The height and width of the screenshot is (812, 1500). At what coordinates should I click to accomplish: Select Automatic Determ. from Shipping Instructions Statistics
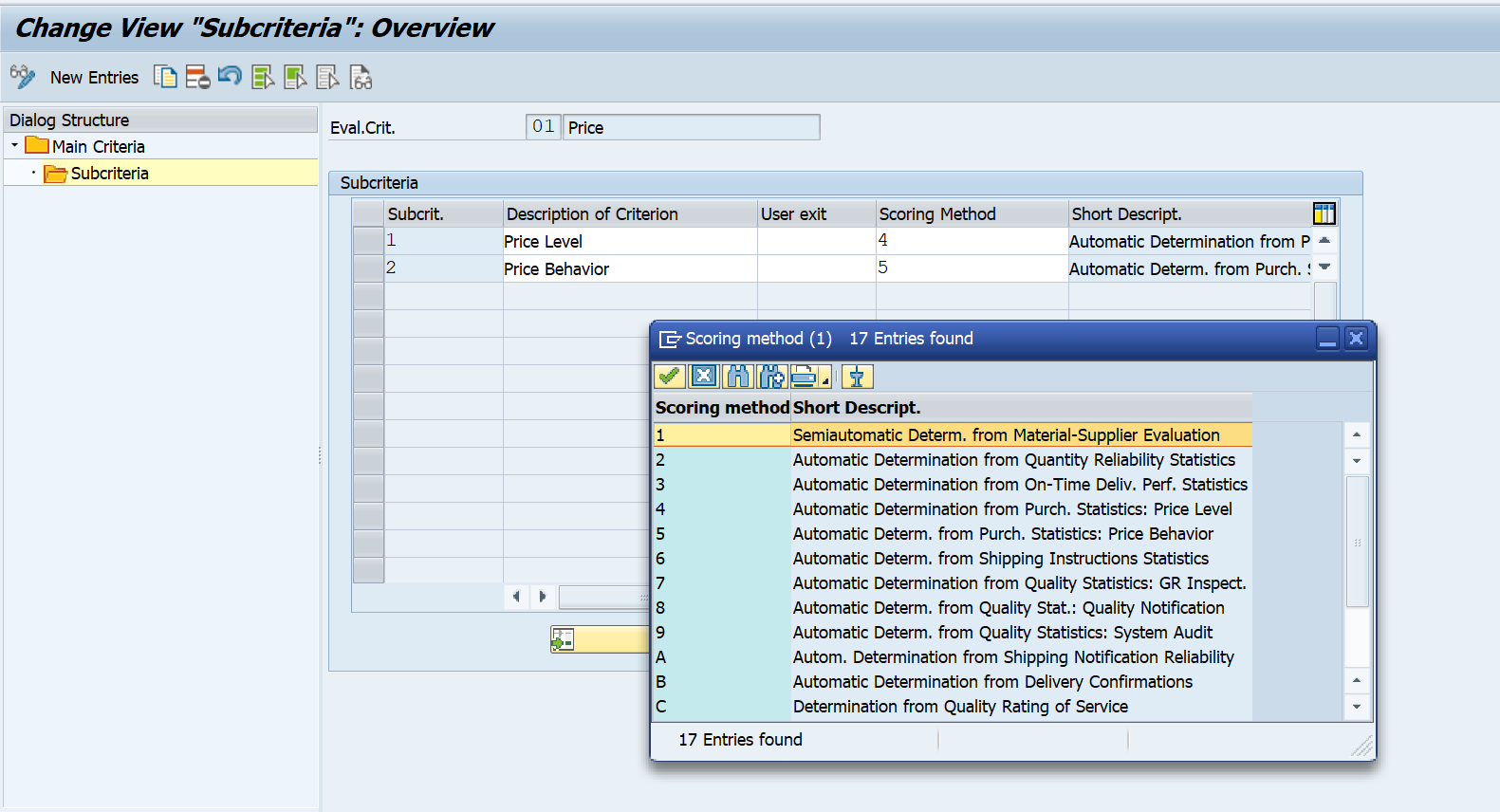click(x=1001, y=559)
